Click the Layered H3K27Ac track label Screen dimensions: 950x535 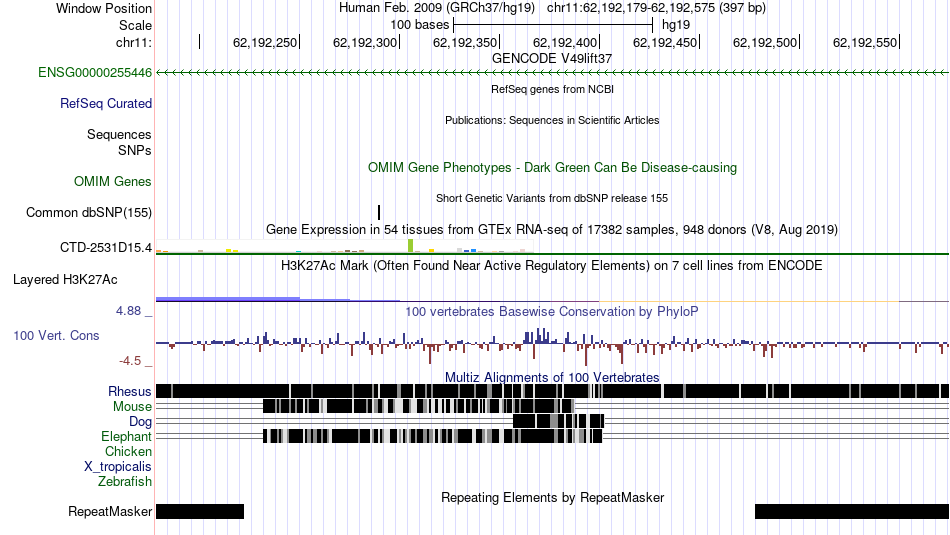(x=65, y=280)
